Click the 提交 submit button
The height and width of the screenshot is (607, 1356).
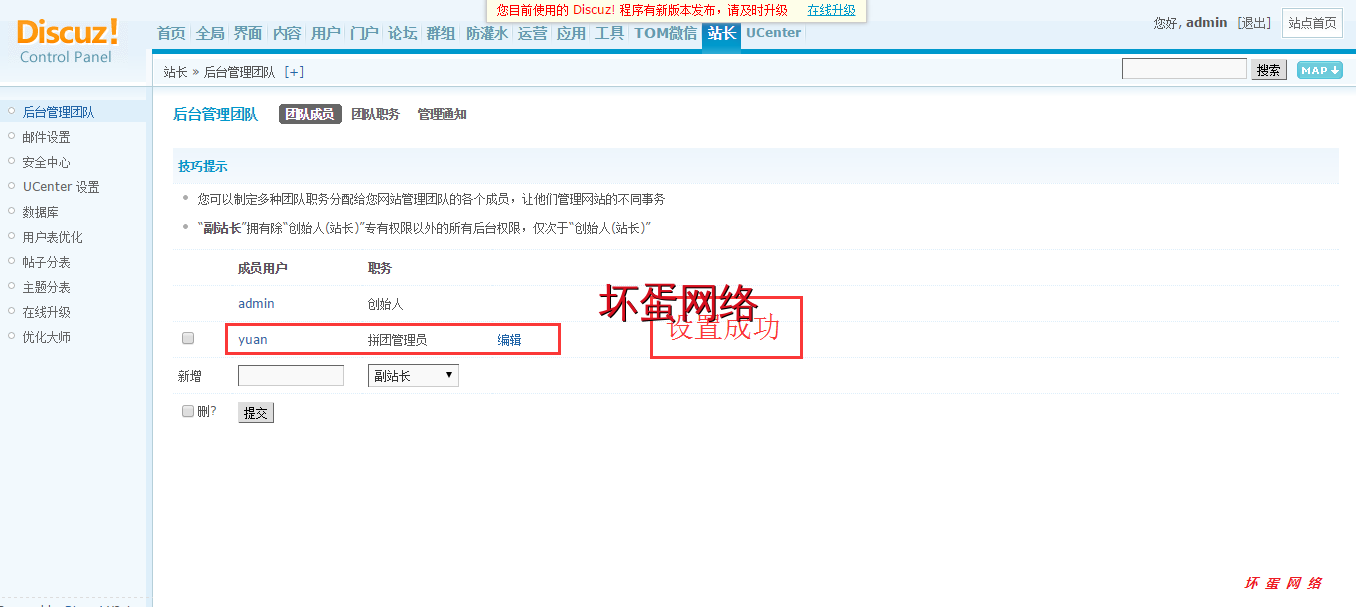click(256, 413)
